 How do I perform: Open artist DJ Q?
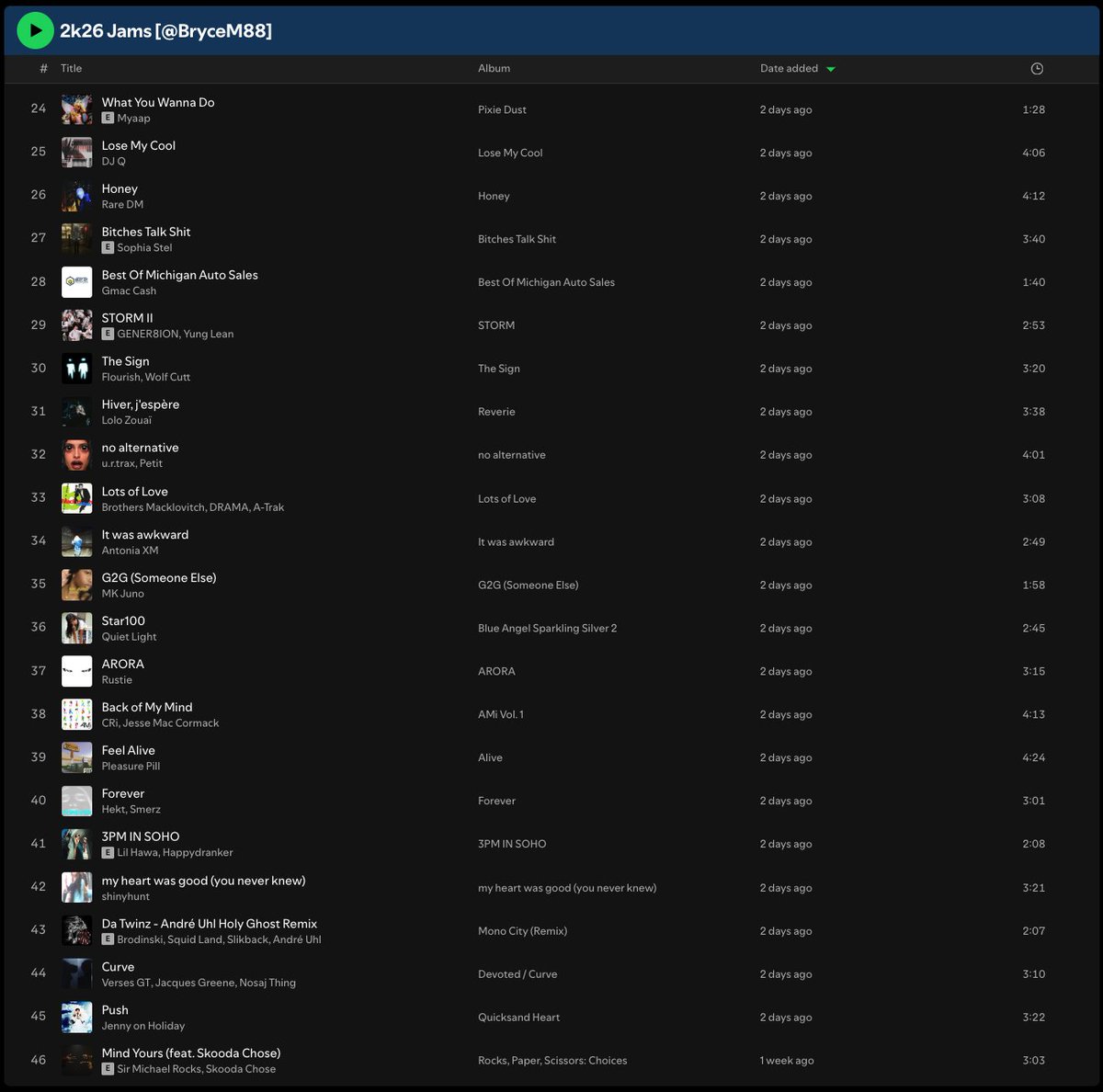click(113, 161)
